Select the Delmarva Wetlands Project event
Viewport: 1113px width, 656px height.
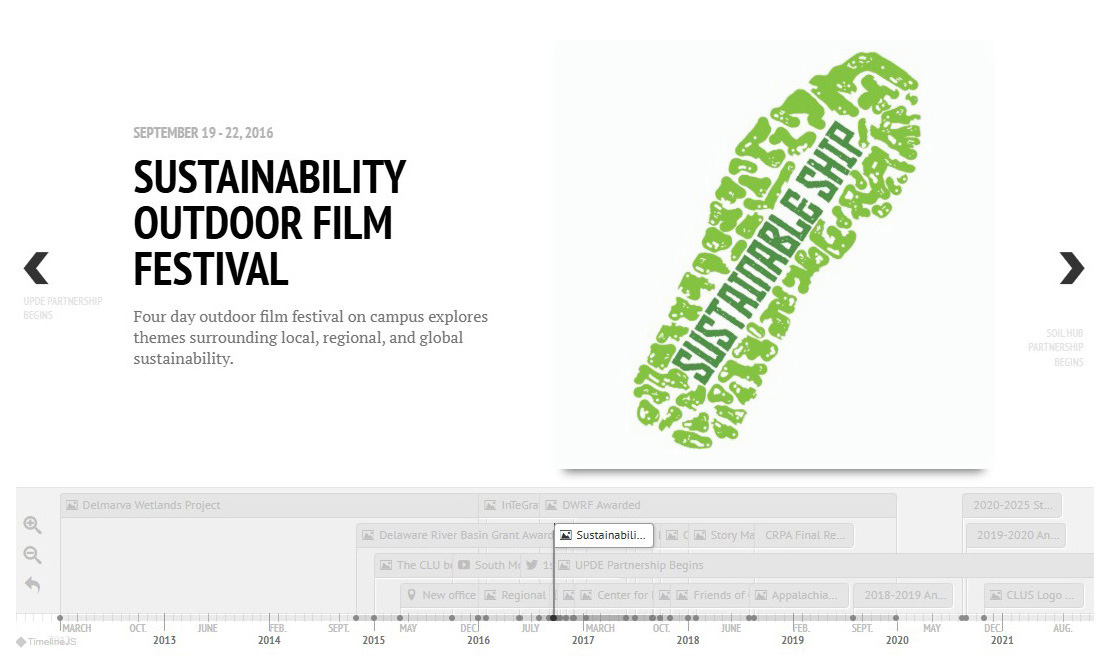point(150,505)
